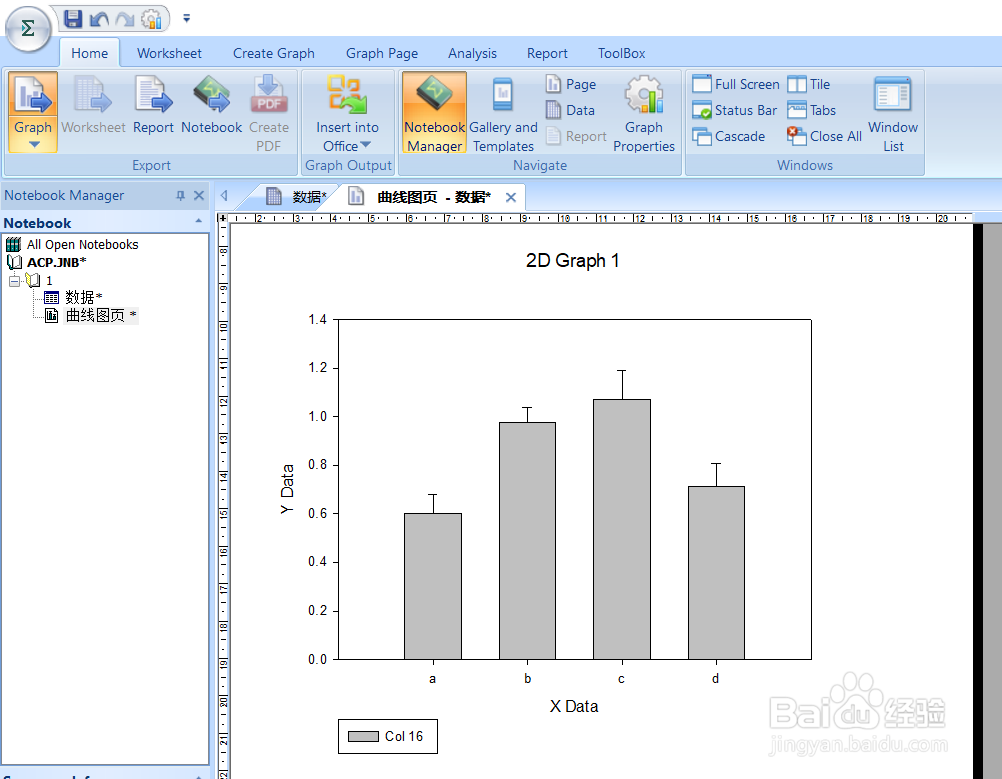Expand the quick access toolbar customize arrow
Image resolution: width=1002 pixels, height=779 pixels.
coord(187,19)
